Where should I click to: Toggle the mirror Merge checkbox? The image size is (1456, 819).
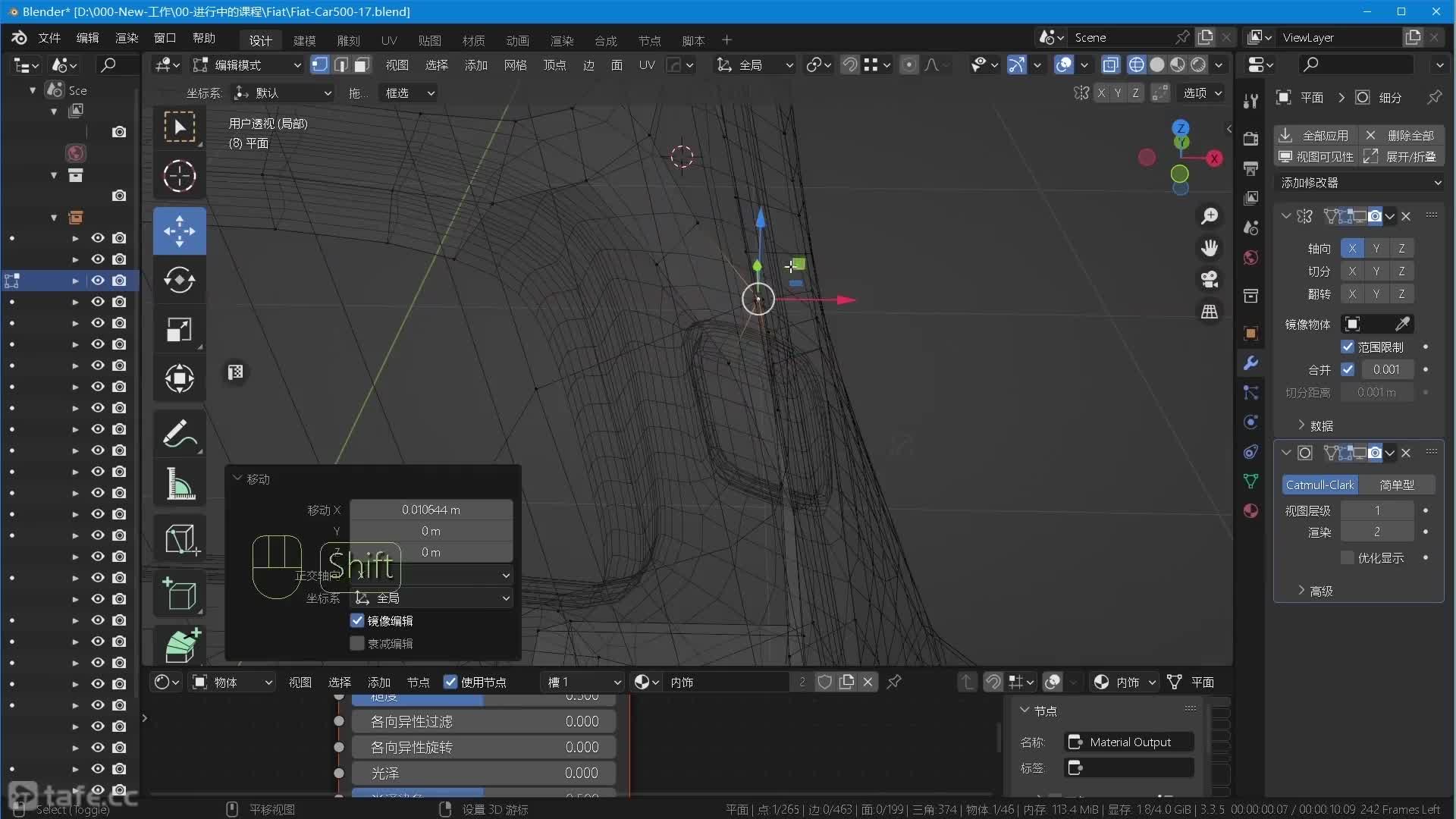tap(1348, 369)
